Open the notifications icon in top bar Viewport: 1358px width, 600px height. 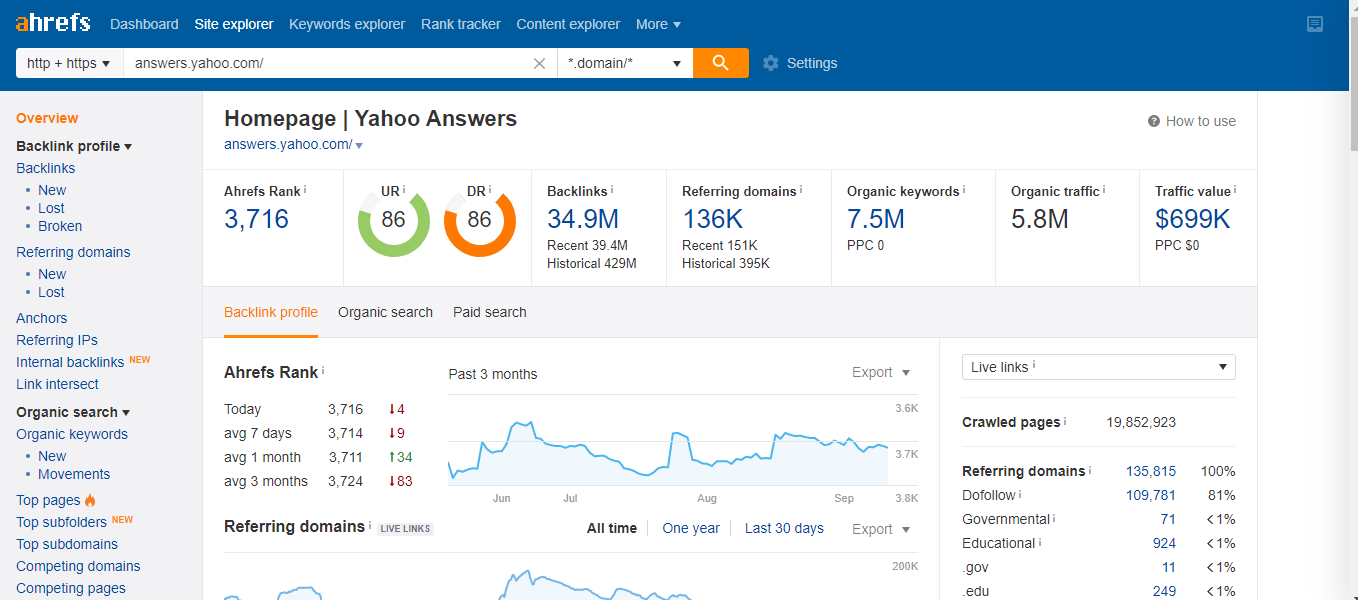[x=1315, y=24]
